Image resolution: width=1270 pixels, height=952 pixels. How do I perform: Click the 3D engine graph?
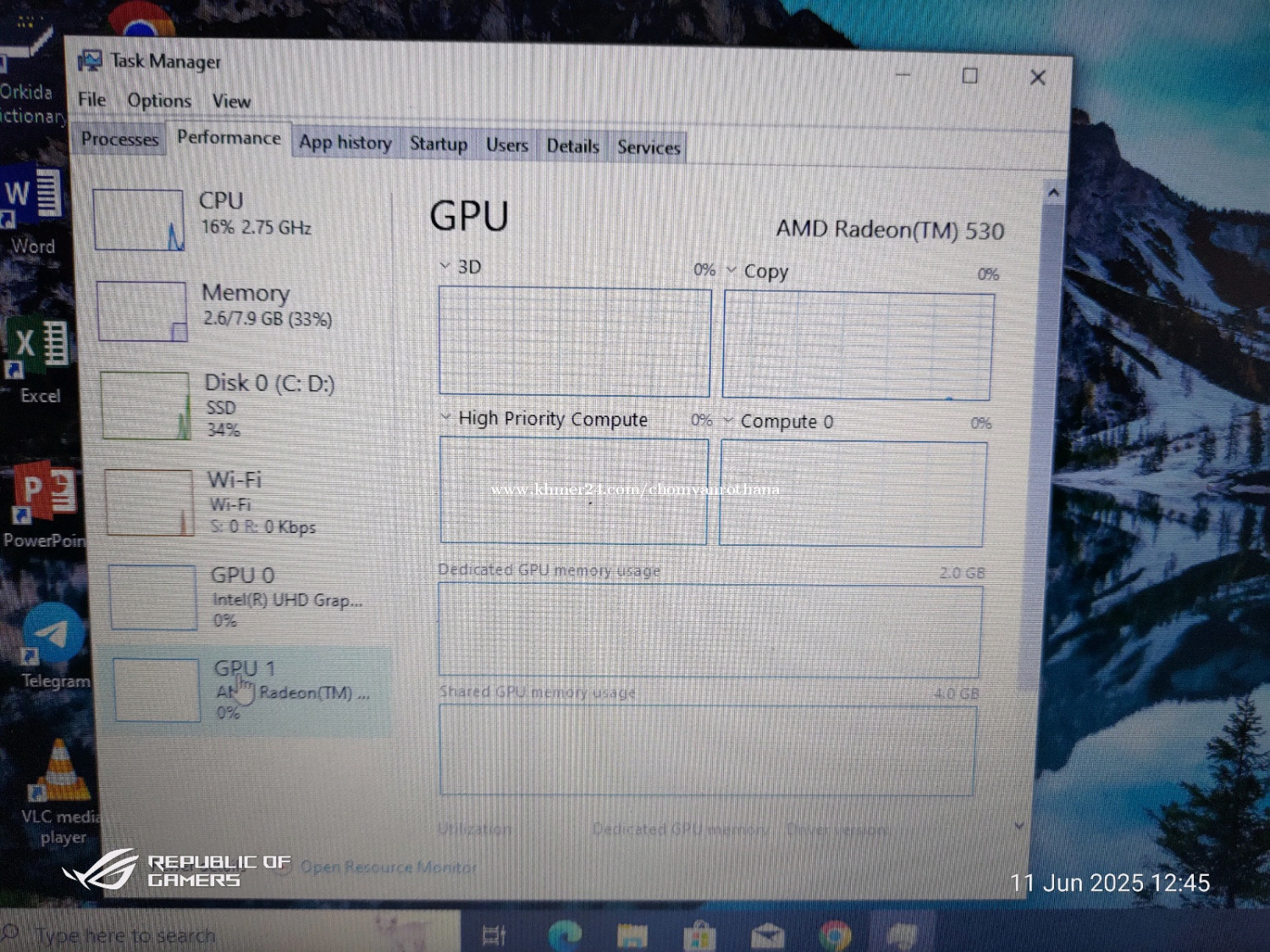tap(575, 341)
